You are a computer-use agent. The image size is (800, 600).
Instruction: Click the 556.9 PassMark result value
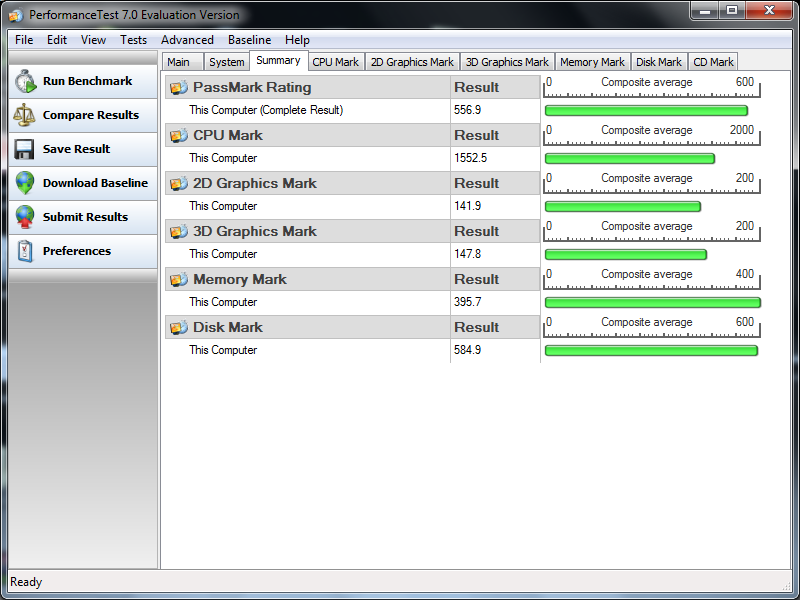coord(467,110)
